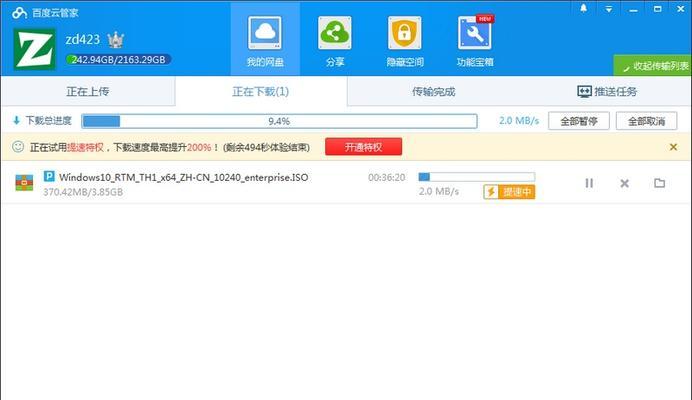Click the ISO file archive icon
The height and width of the screenshot is (400, 692).
tap(24, 182)
